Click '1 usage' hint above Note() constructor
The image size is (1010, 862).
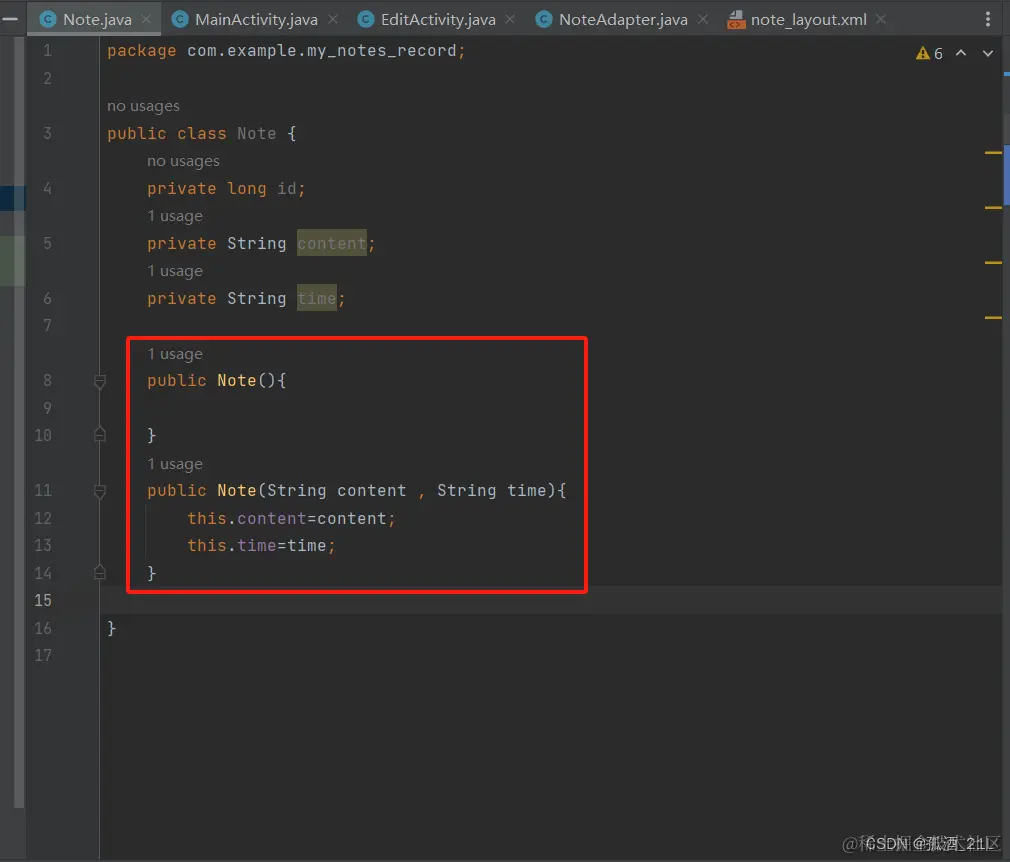point(175,354)
